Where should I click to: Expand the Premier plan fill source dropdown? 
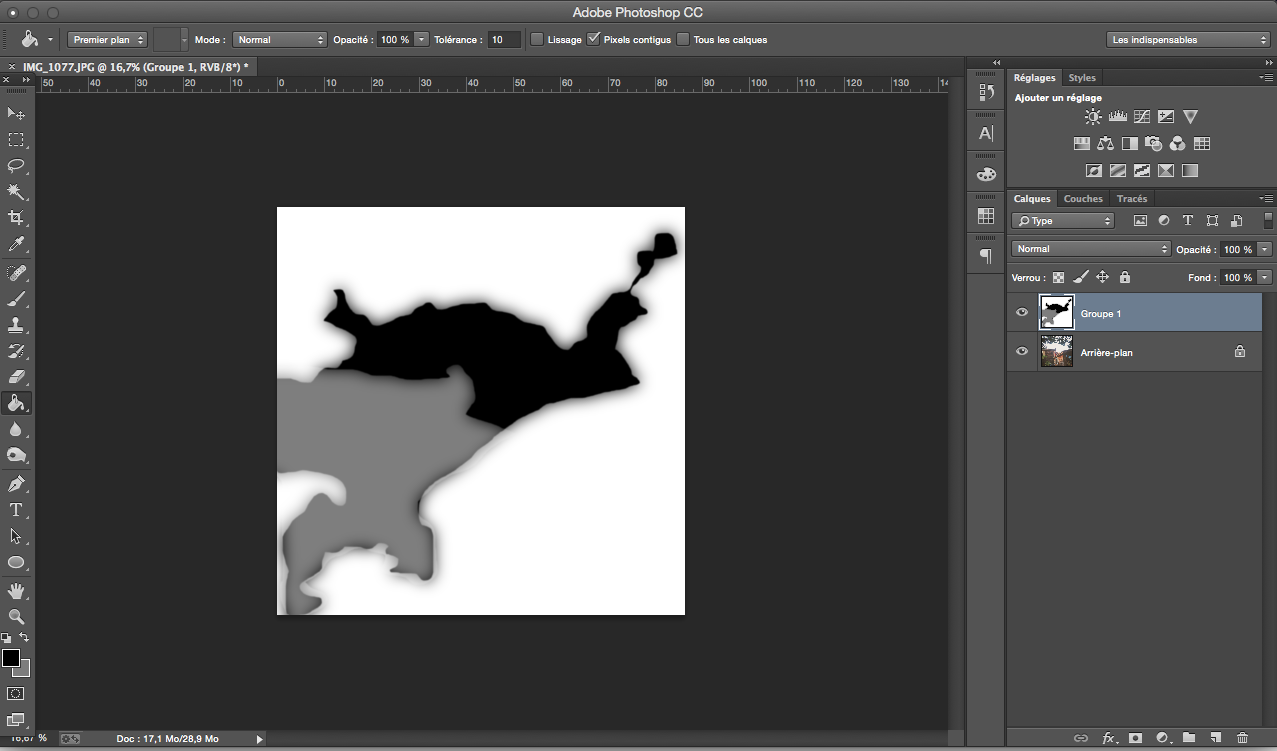pos(107,39)
